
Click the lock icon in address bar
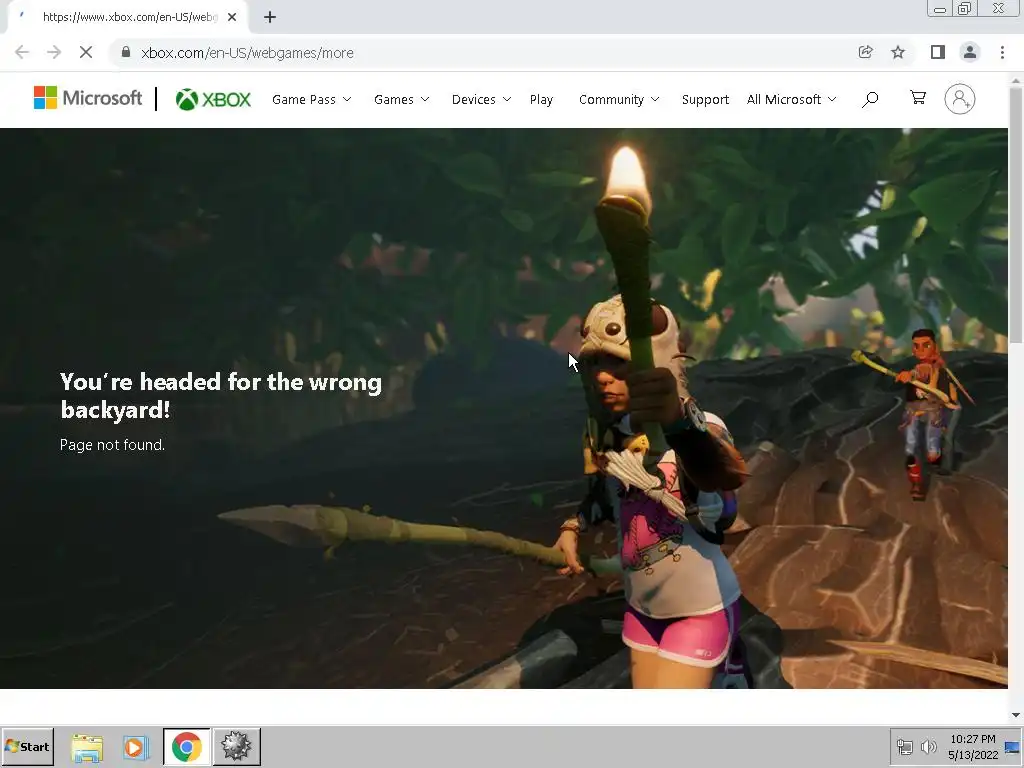click(x=126, y=52)
